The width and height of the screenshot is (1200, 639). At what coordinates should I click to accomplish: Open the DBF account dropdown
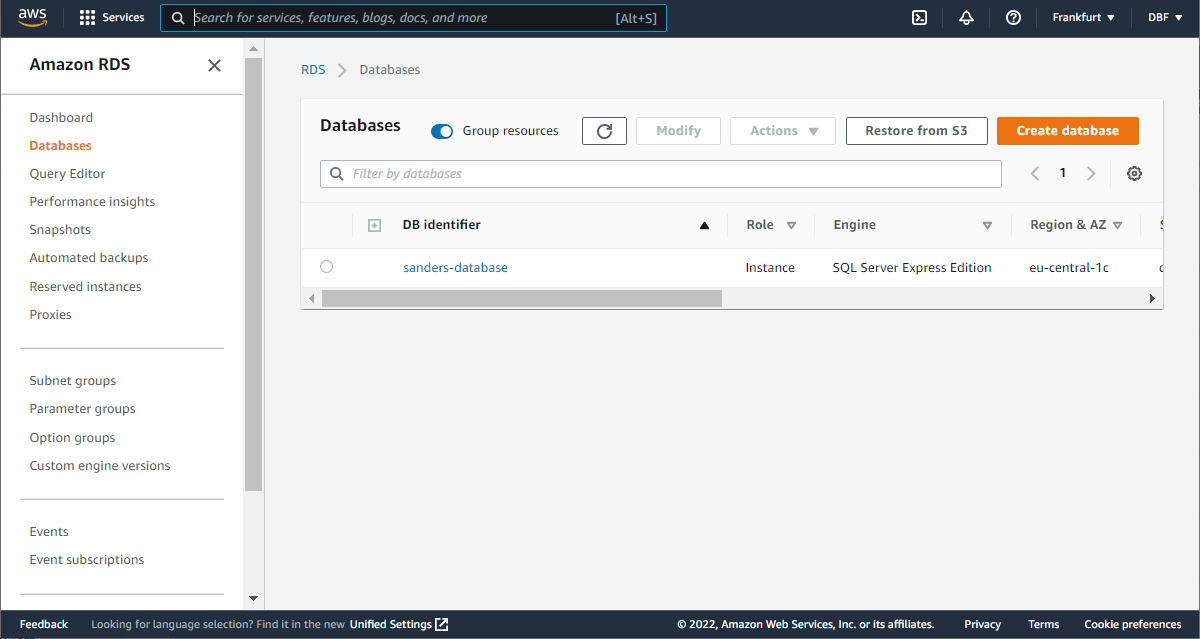(1163, 17)
